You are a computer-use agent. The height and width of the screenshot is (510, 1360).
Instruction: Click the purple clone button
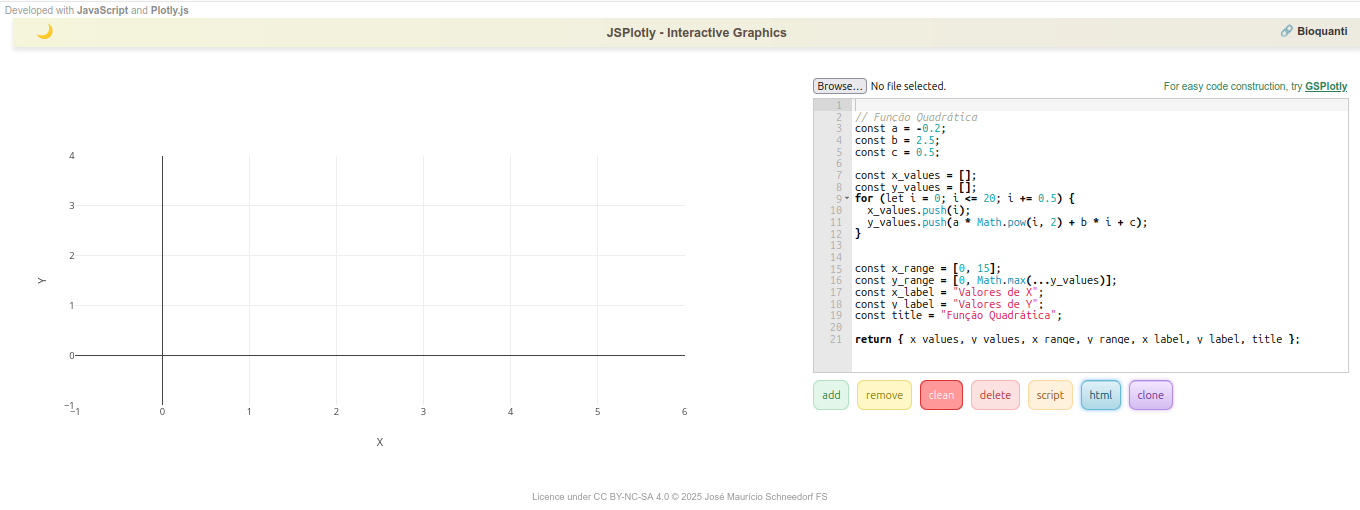[1150, 395]
